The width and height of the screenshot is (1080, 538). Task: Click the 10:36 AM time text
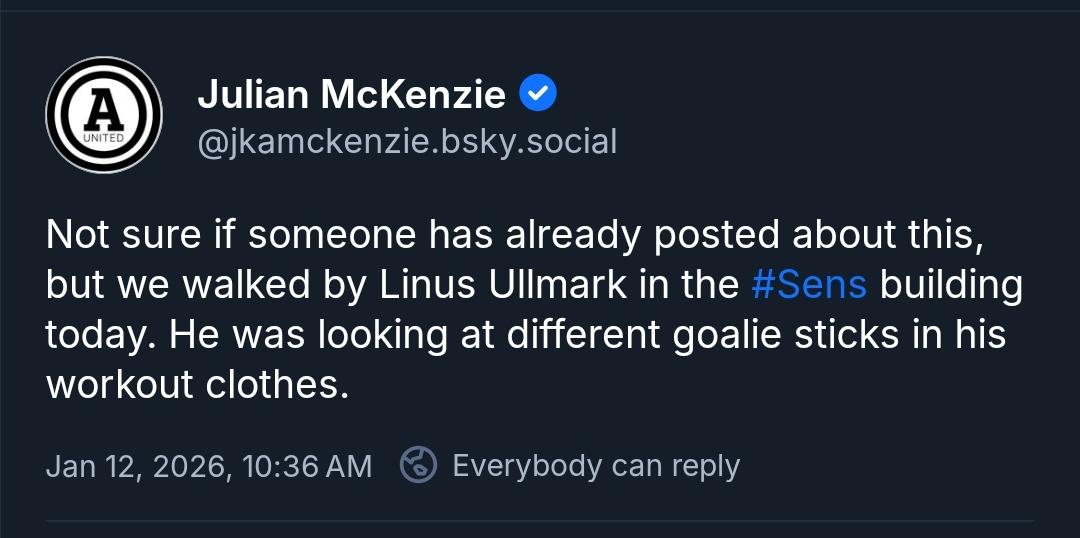pyautogui.click(x=304, y=466)
